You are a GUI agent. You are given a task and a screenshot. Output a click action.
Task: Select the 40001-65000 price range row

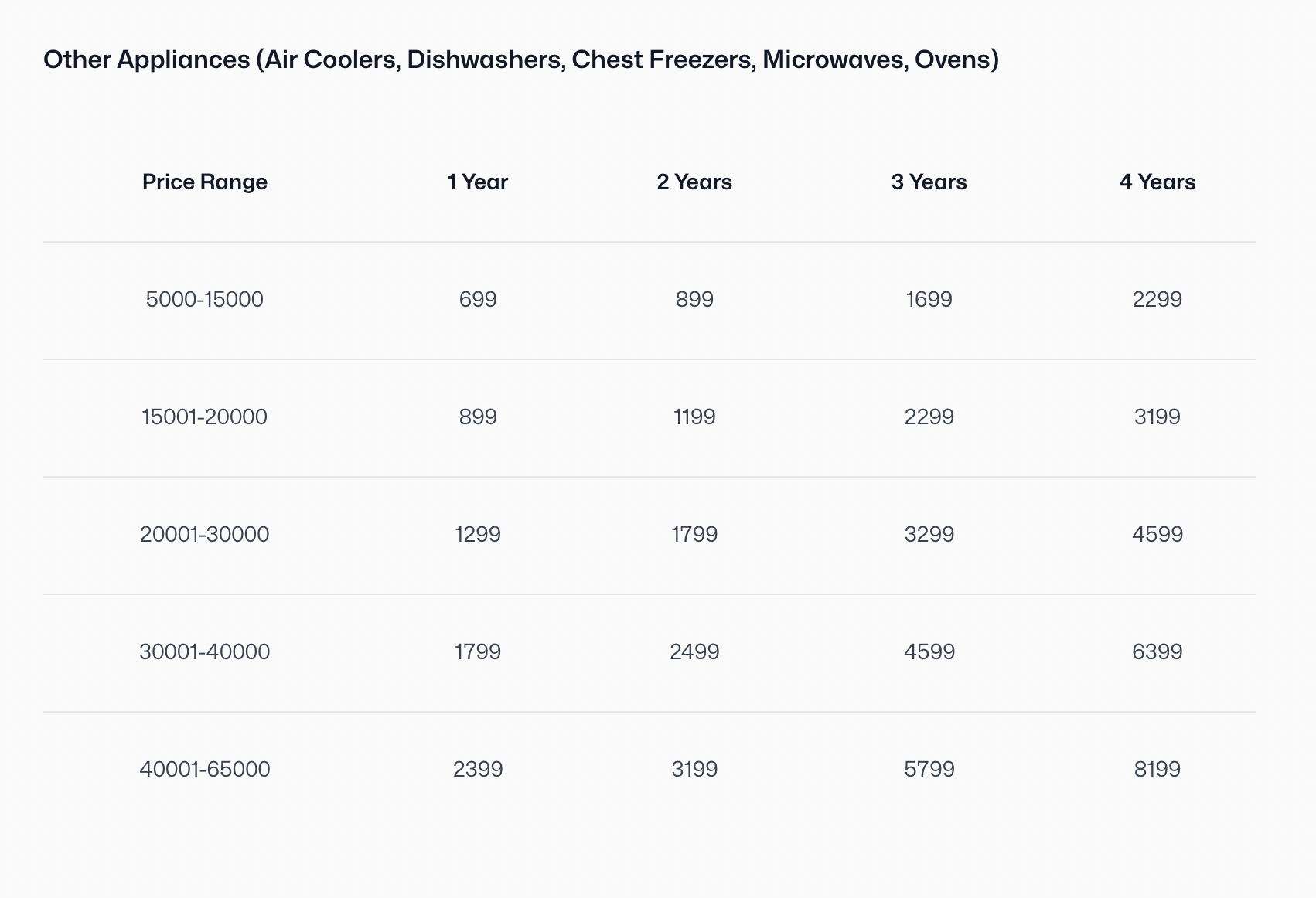pyautogui.click(x=204, y=769)
